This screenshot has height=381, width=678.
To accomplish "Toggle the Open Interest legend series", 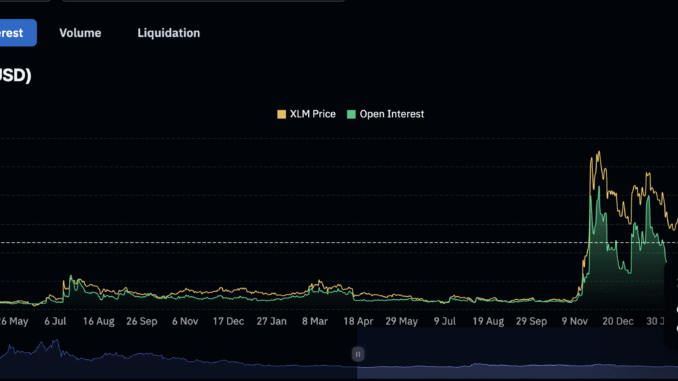I will point(385,114).
